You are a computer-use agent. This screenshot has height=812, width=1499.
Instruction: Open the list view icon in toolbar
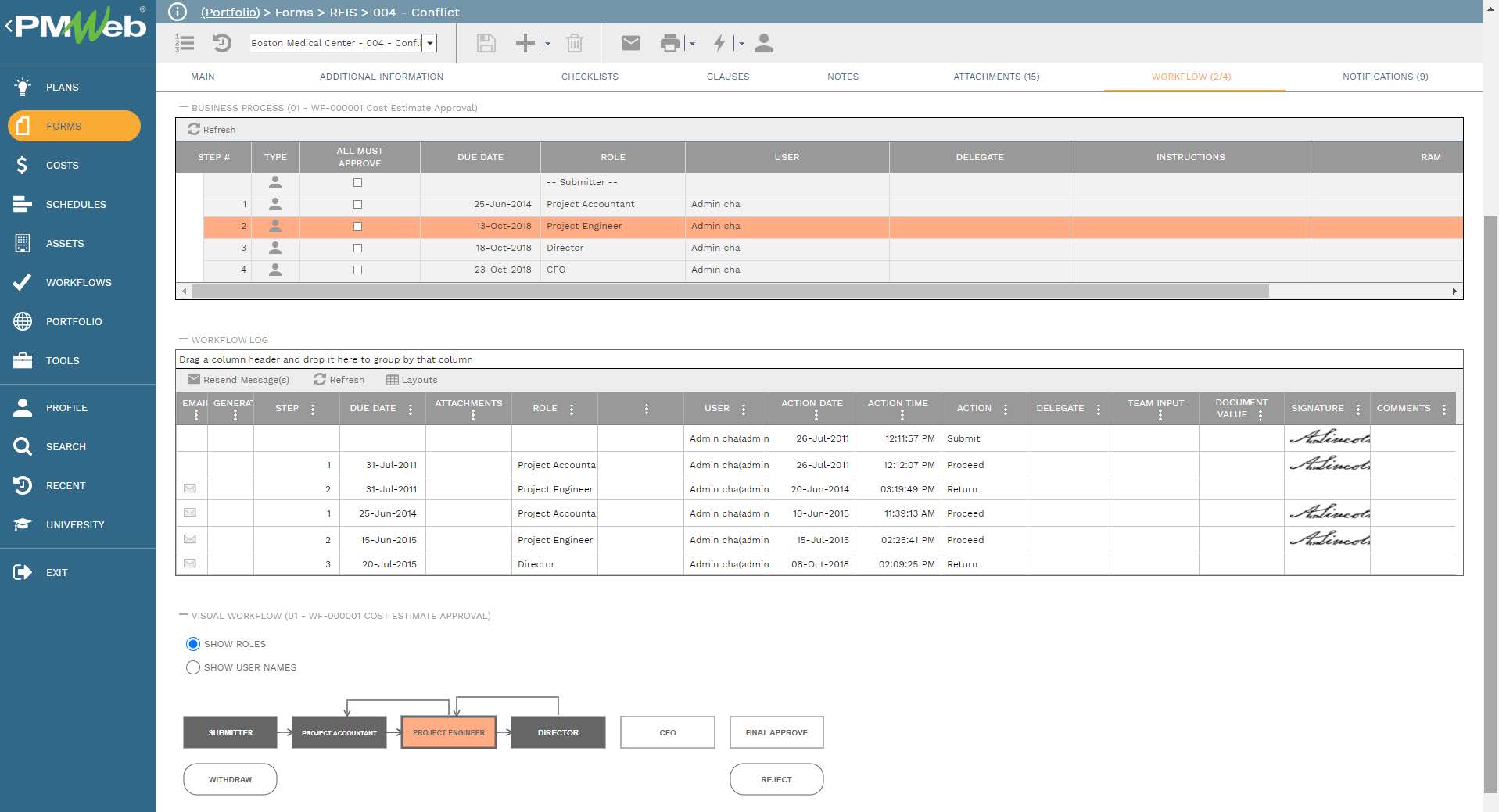tap(185, 43)
